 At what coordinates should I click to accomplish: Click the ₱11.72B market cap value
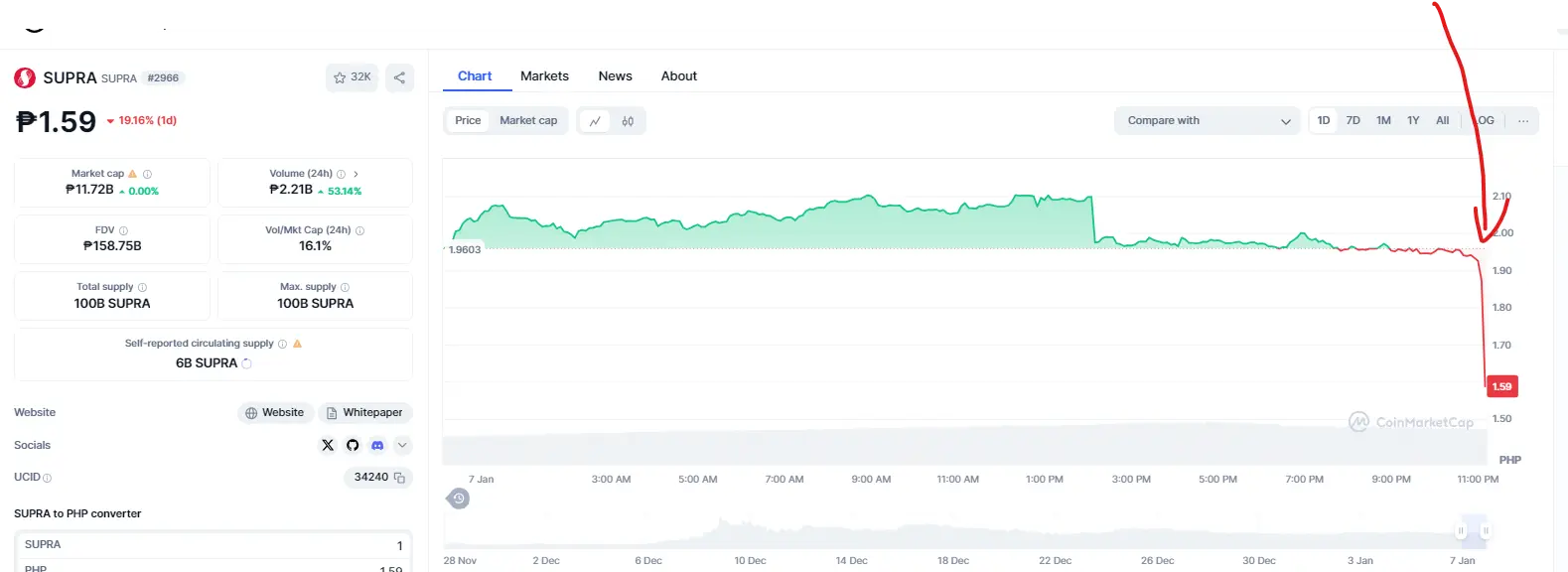click(89, 190)
